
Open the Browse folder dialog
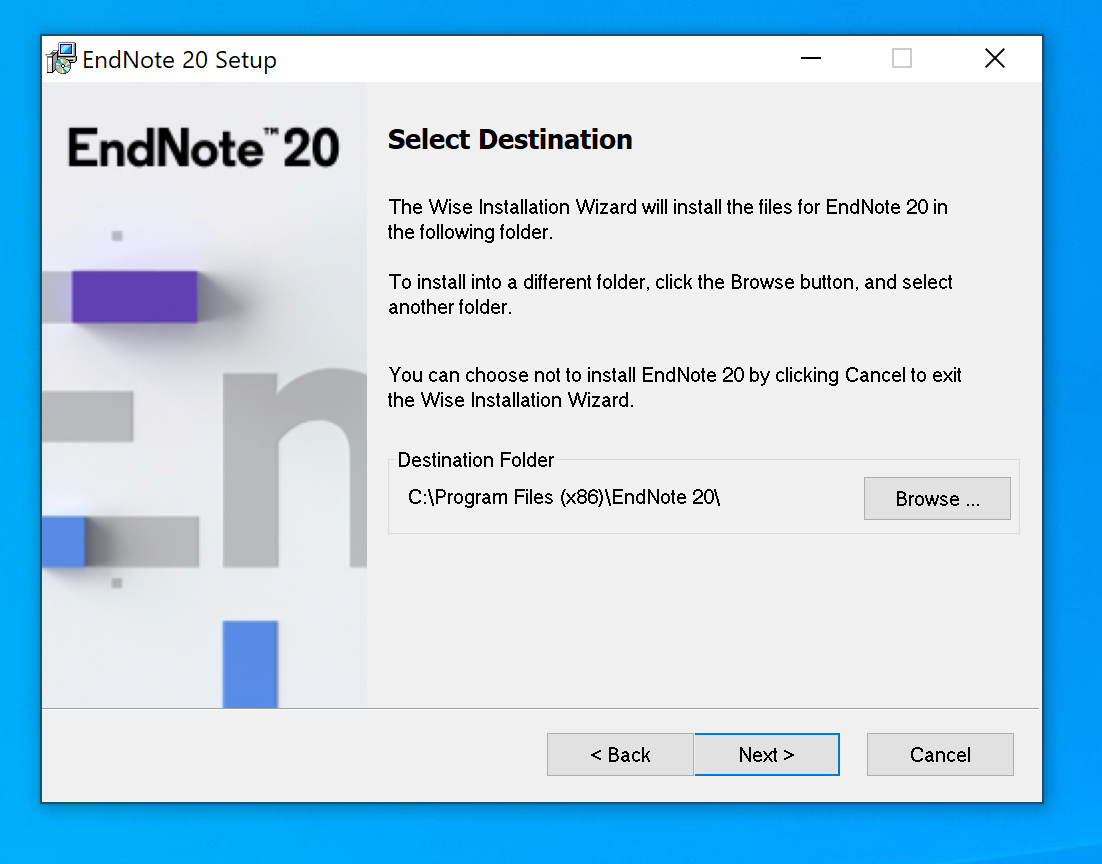[x=937, y=499]
